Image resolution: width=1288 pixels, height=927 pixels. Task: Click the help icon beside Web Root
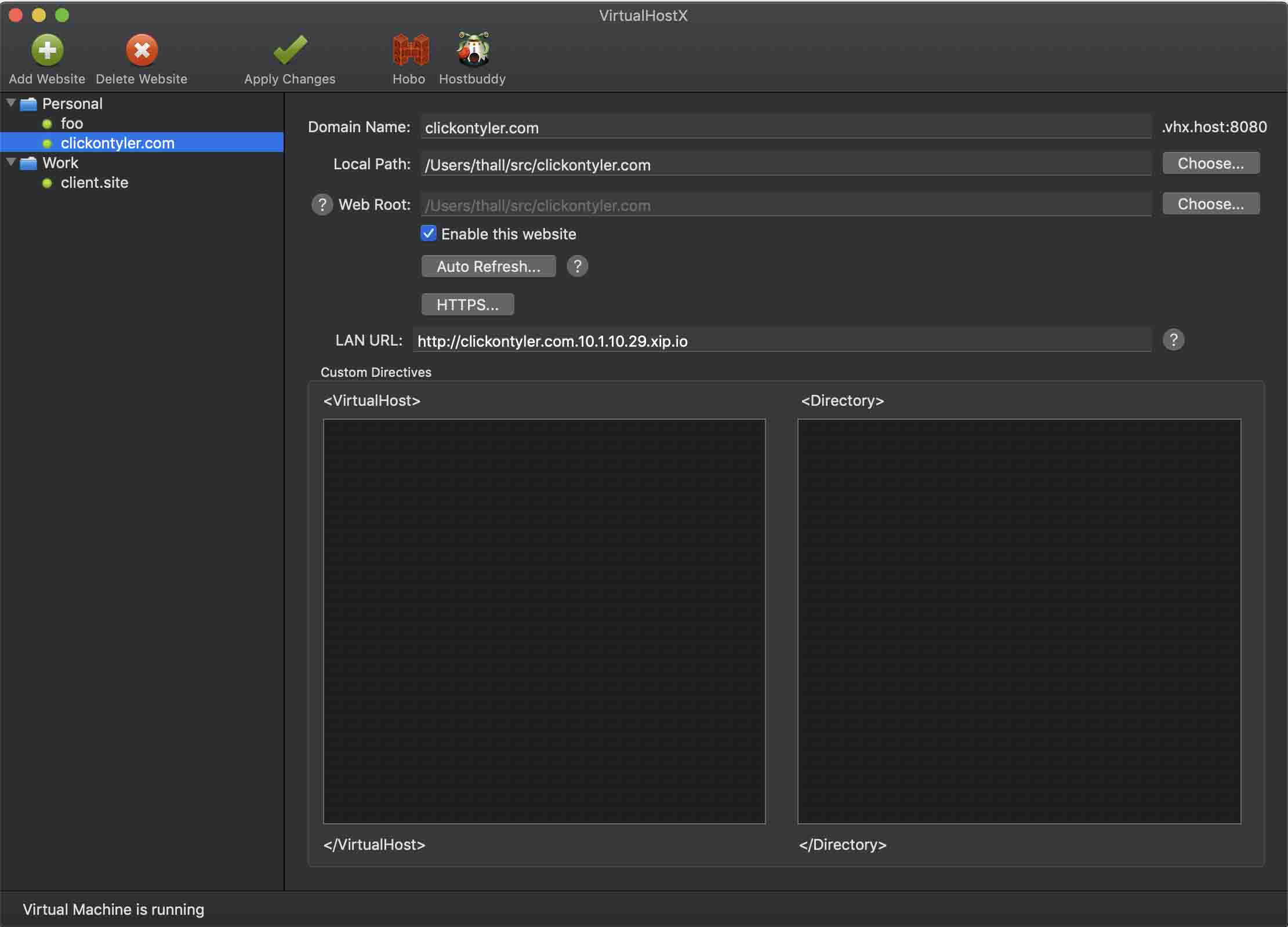(x=322, y=205)
